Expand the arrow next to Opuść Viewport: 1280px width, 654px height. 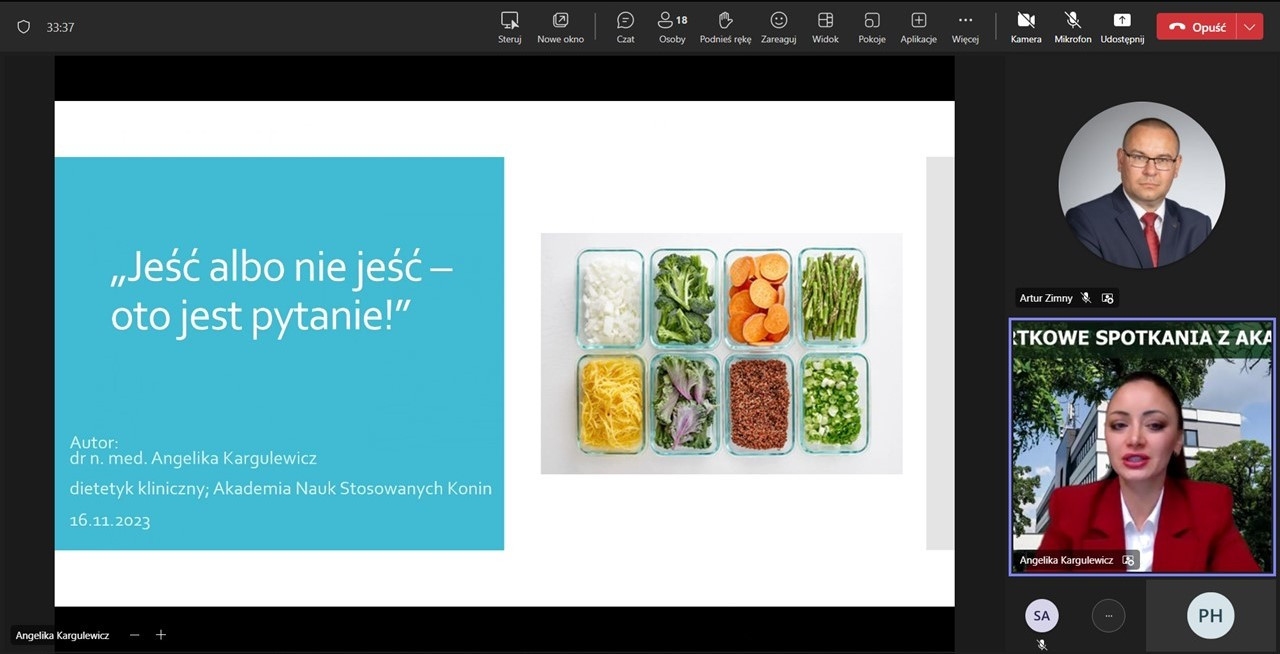[1250, 27]
